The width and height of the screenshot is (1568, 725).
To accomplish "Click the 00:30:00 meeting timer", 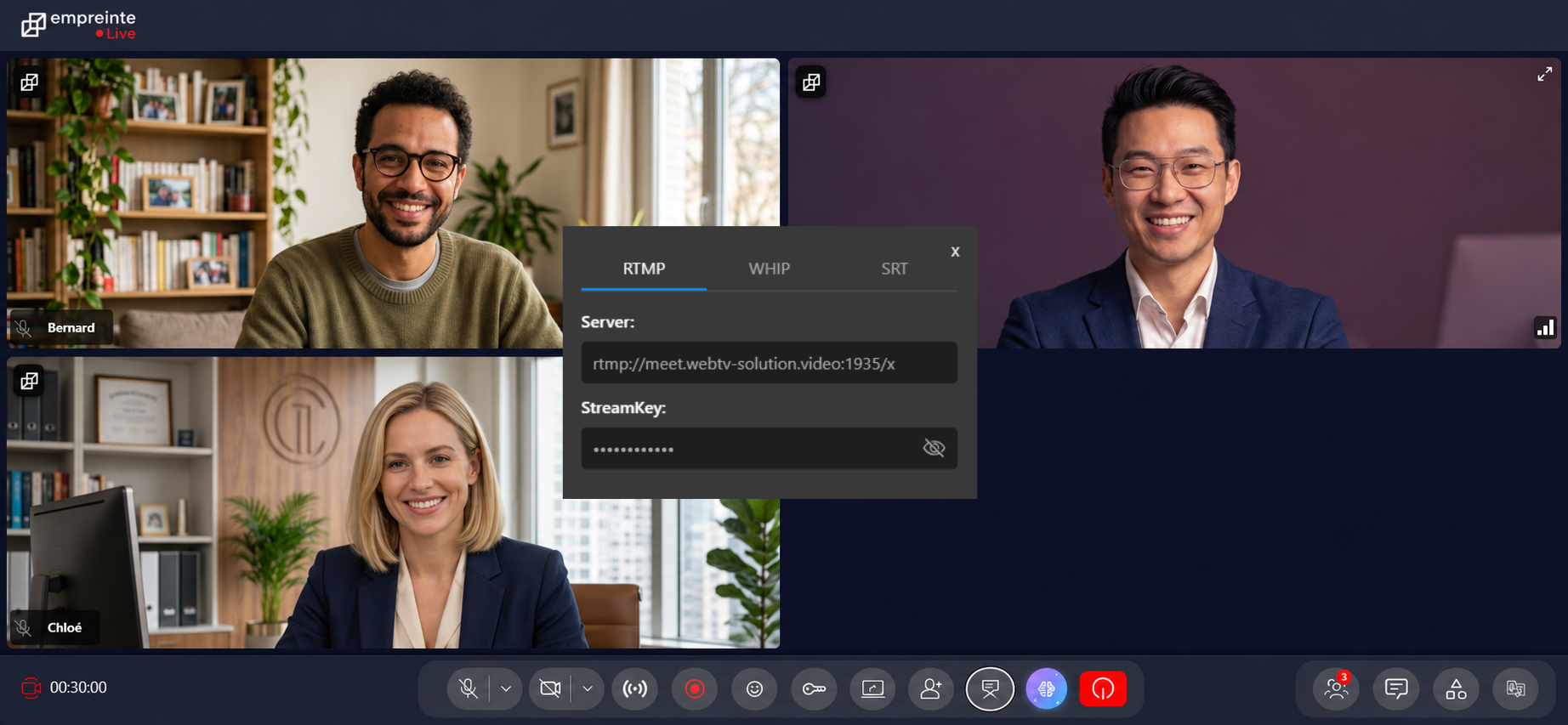I will click(78, 688).
